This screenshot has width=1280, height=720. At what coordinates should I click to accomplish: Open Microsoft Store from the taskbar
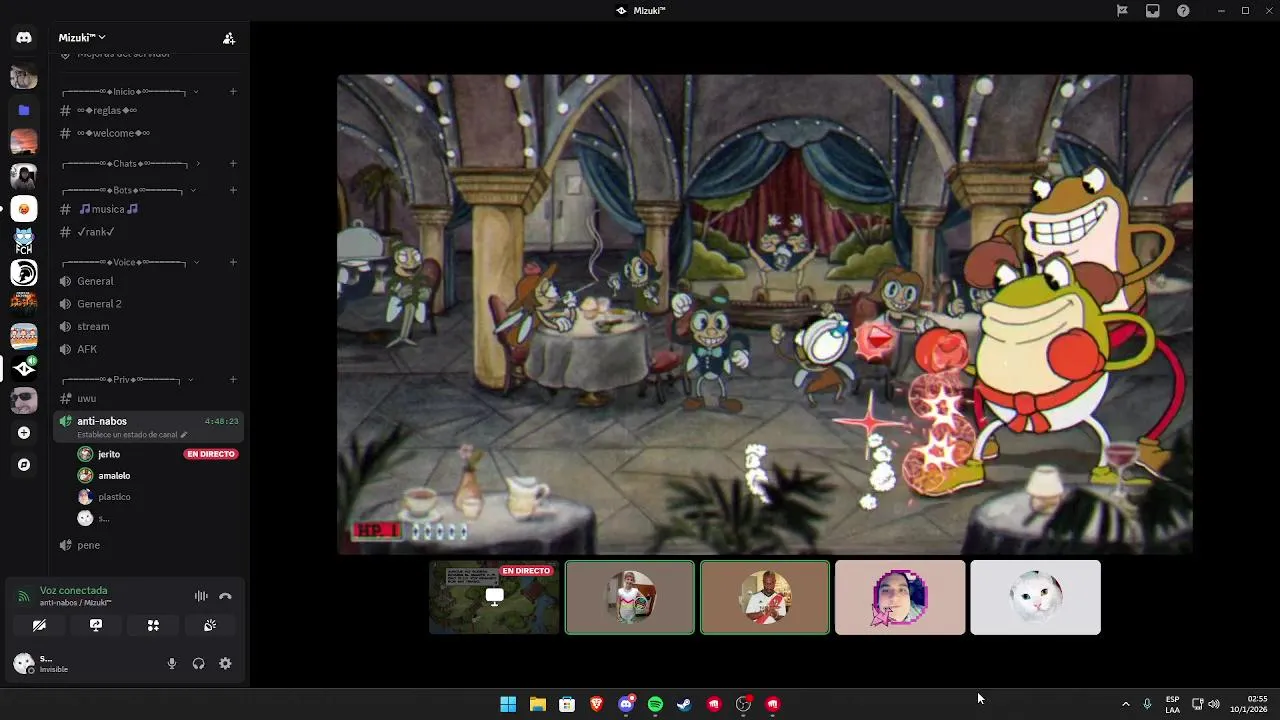tap(567, 704)
